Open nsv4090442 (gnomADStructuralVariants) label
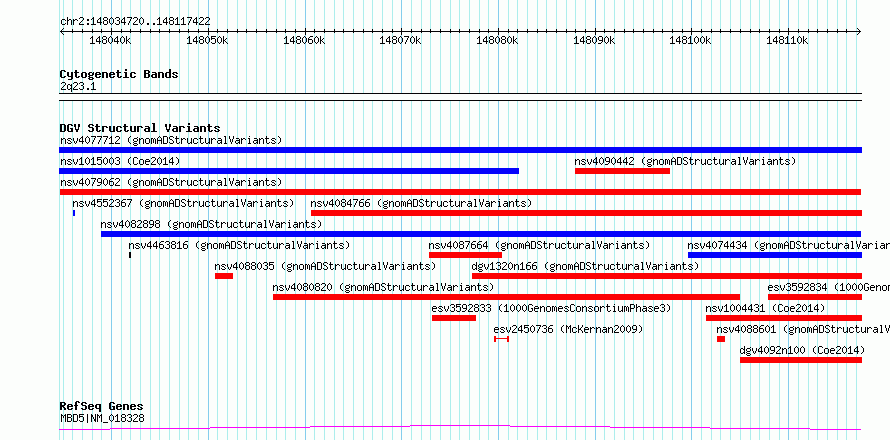This screenshot has width=890, height=440. coord(685,161)
